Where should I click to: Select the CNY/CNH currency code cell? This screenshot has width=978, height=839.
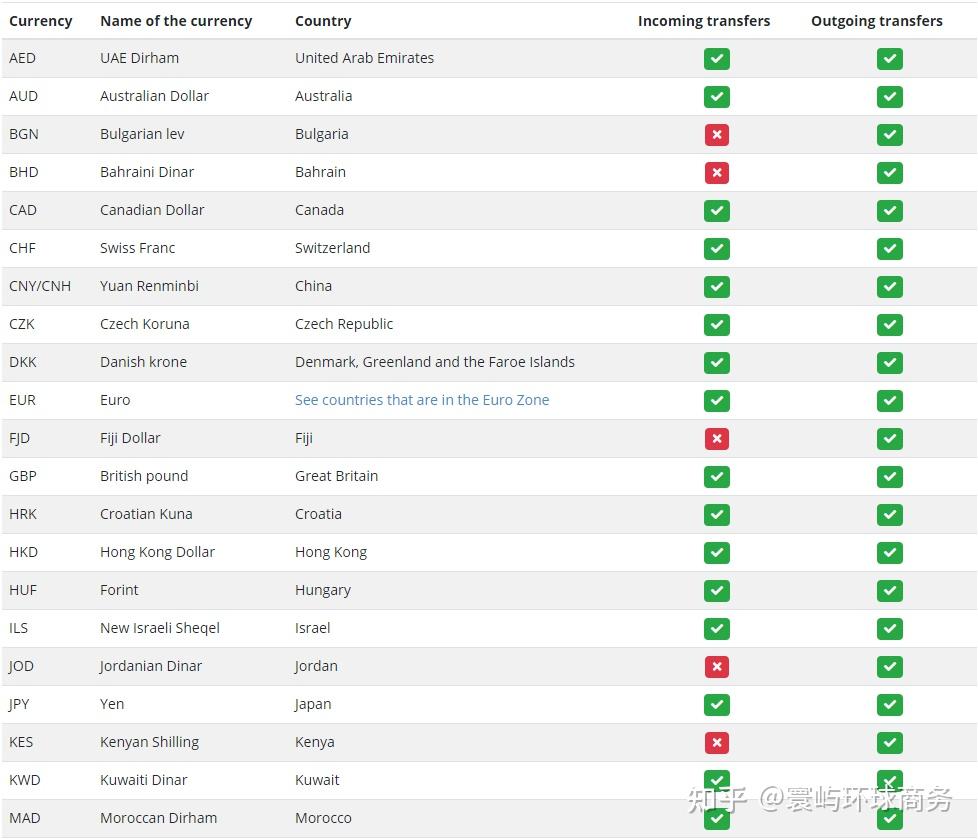click(x=40, y=286)
